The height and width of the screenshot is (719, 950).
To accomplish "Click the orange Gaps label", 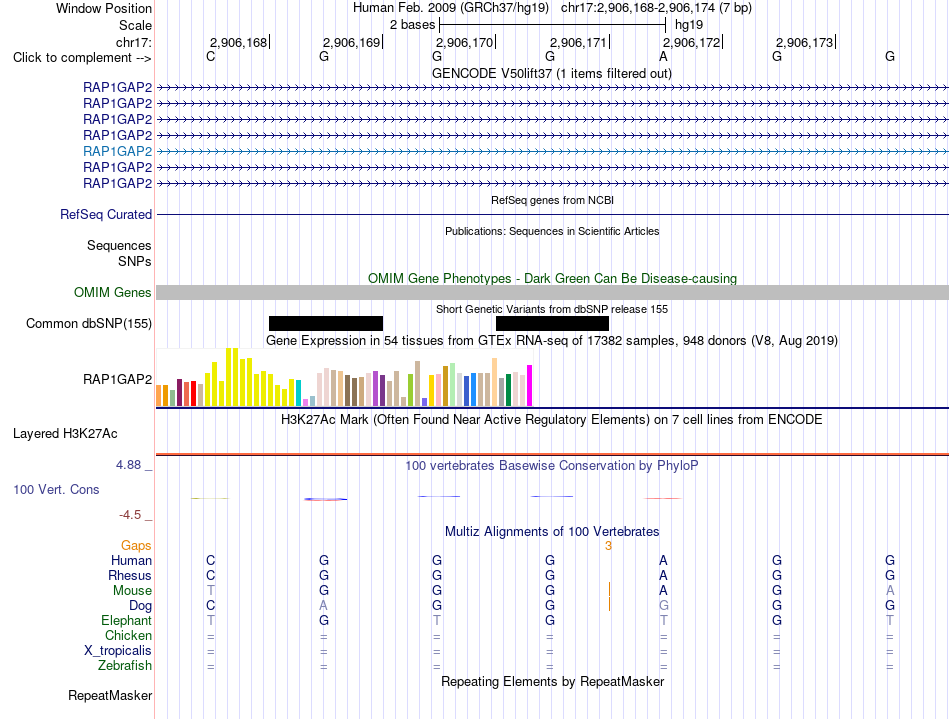I will coord(136,546).
